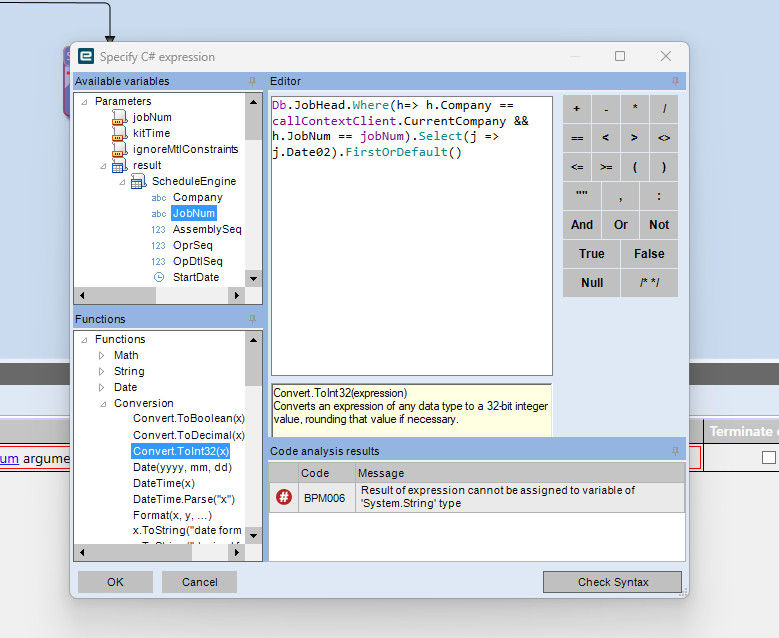Image resolution: width=779 pixels, height=638 pixels.
Task: Click the result dataset icon
Action: 119,165
